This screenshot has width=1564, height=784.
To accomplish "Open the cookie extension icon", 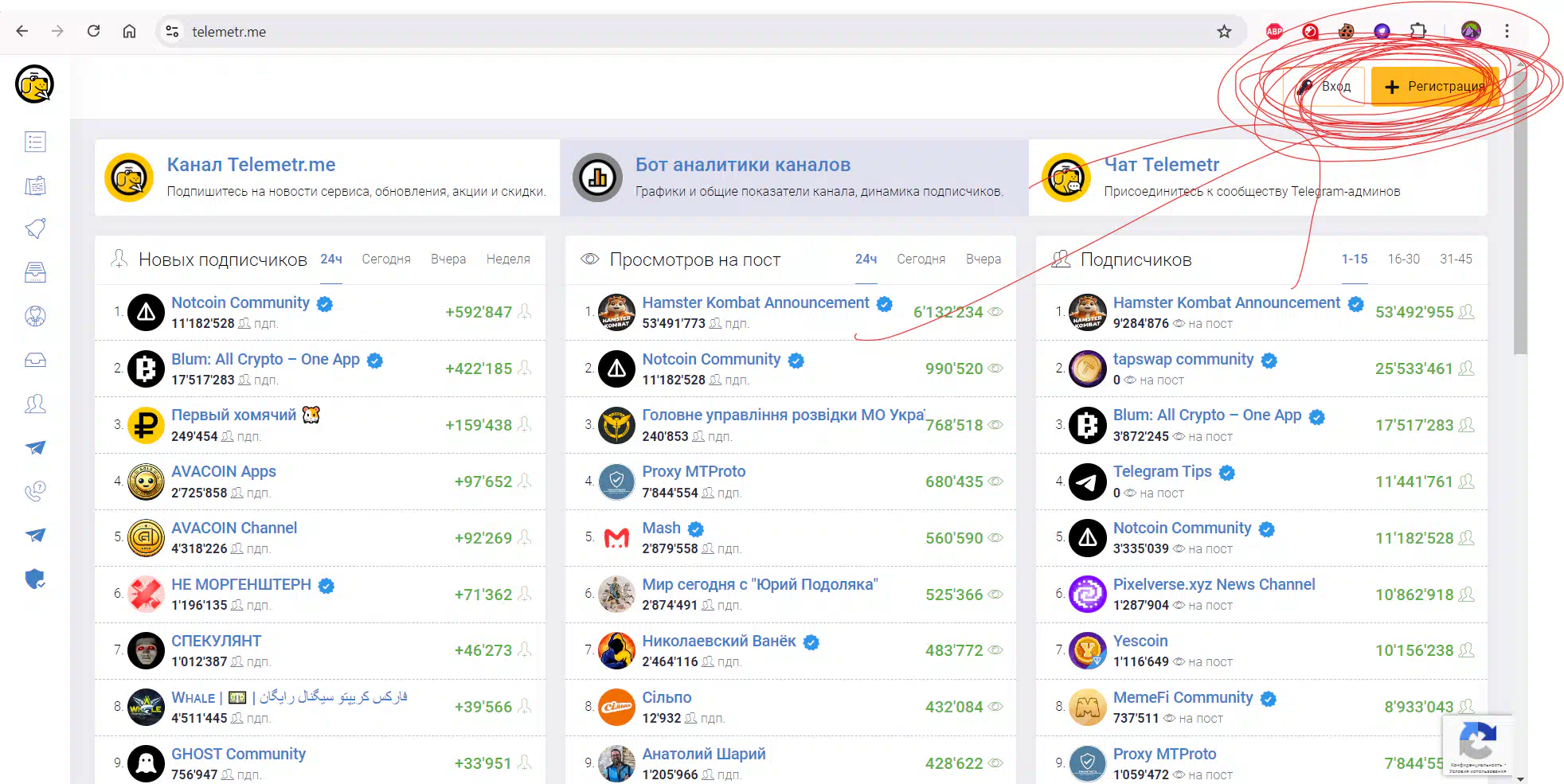I will tap(1346, 31).
